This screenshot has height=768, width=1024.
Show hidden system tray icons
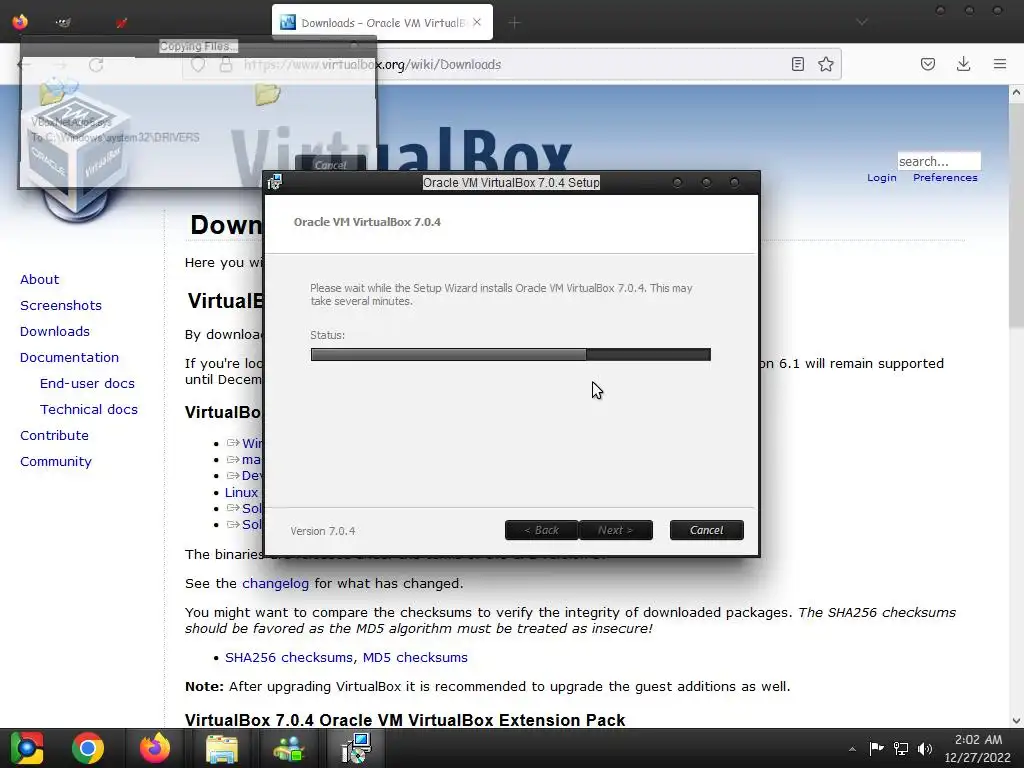click(852, 748)
